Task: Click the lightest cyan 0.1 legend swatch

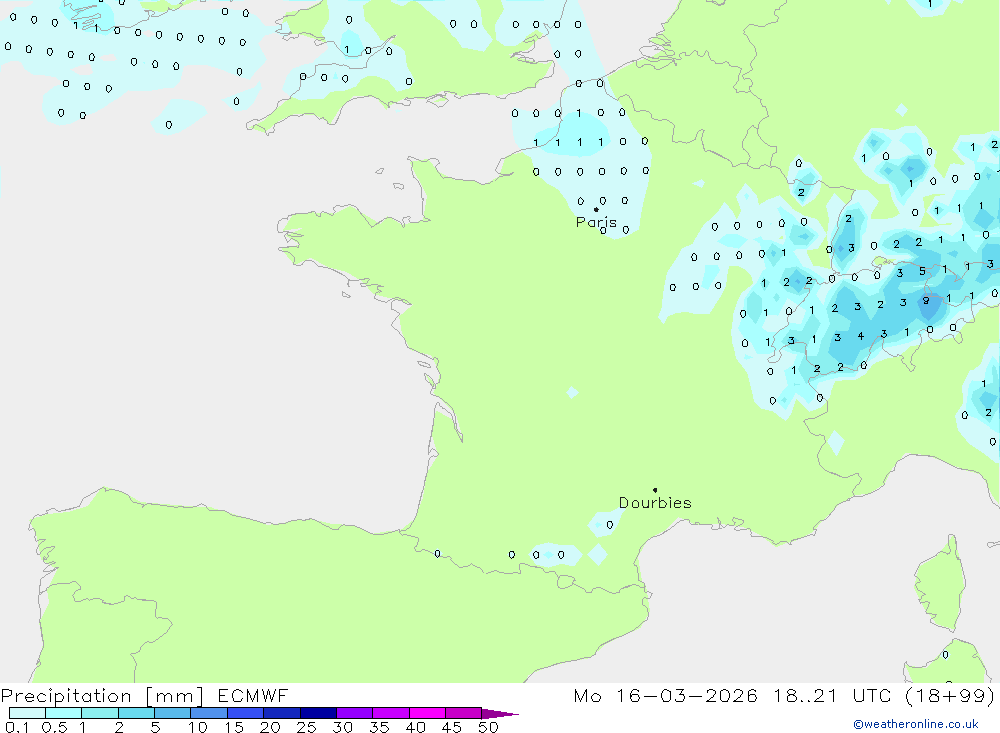Action: click(27, 713)
